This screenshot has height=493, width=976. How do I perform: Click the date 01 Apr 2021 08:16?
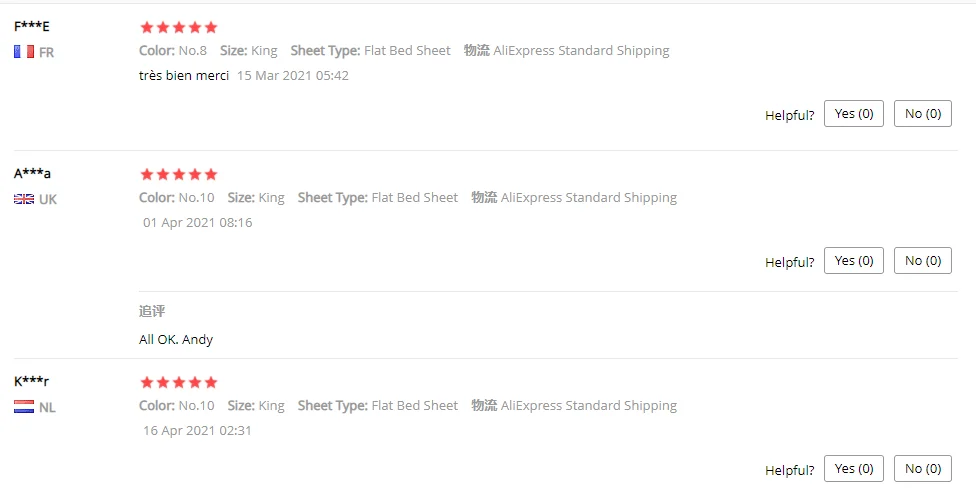(x=197, y=223)
